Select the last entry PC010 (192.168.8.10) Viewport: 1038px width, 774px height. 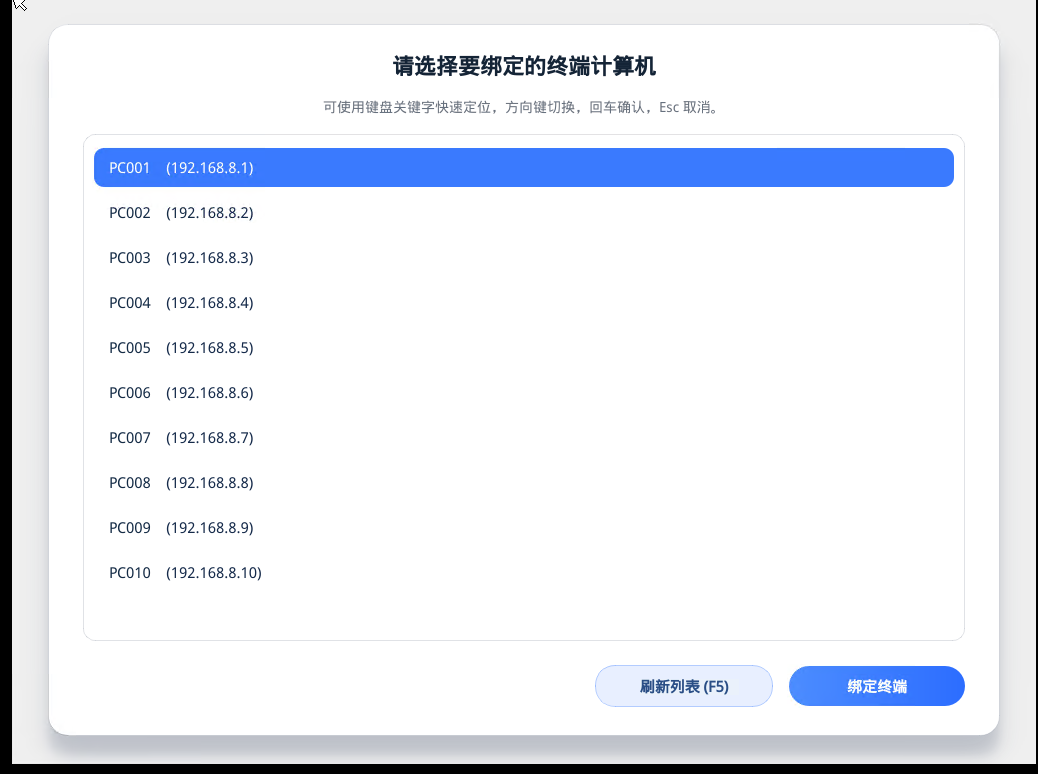pos(523,572)
